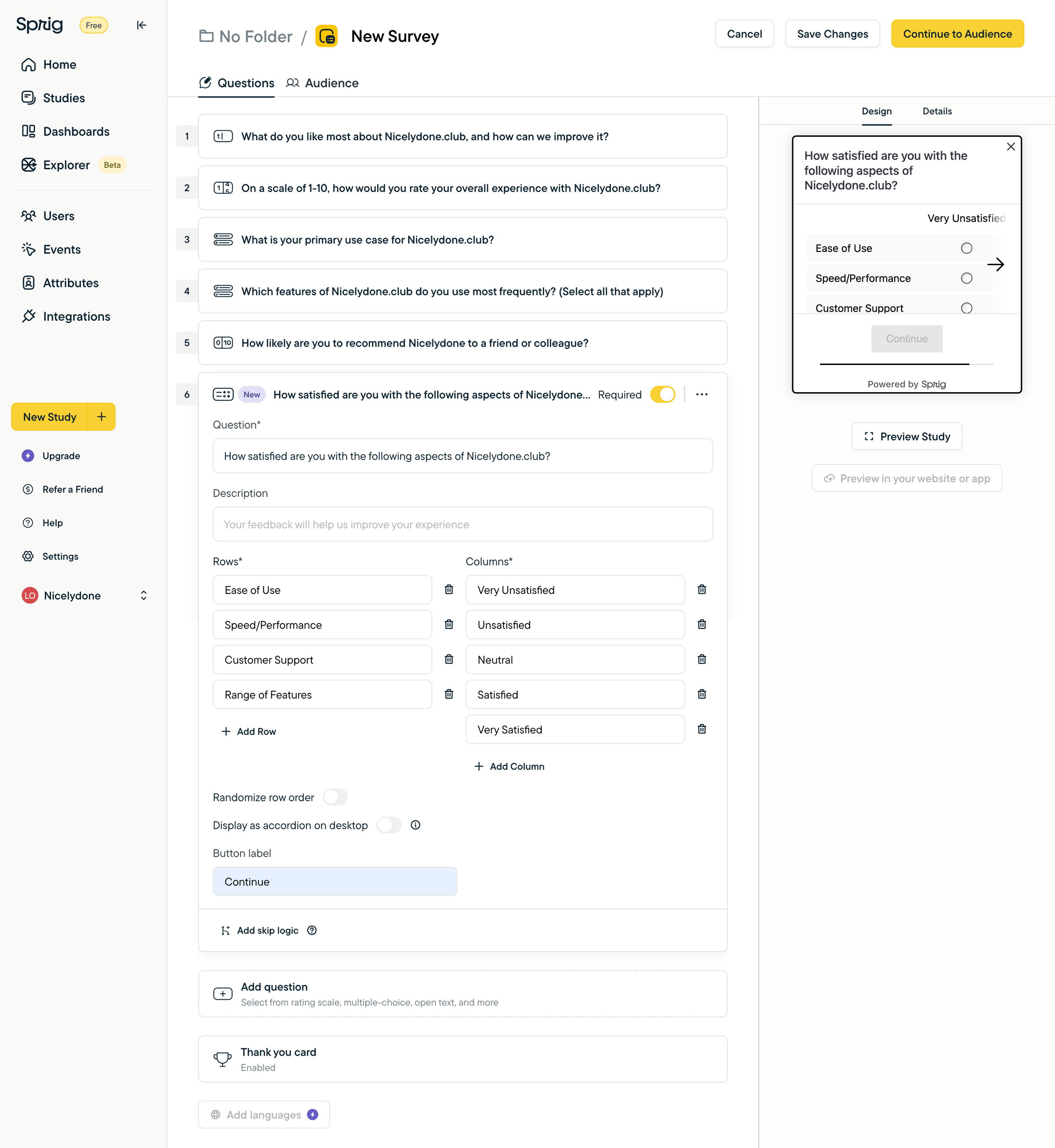Delete the Satisfied column

(702, 694)
